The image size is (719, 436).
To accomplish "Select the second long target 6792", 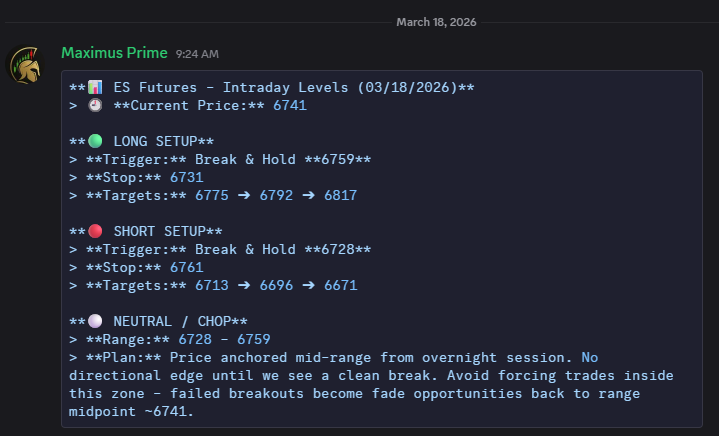I will 276,195.
